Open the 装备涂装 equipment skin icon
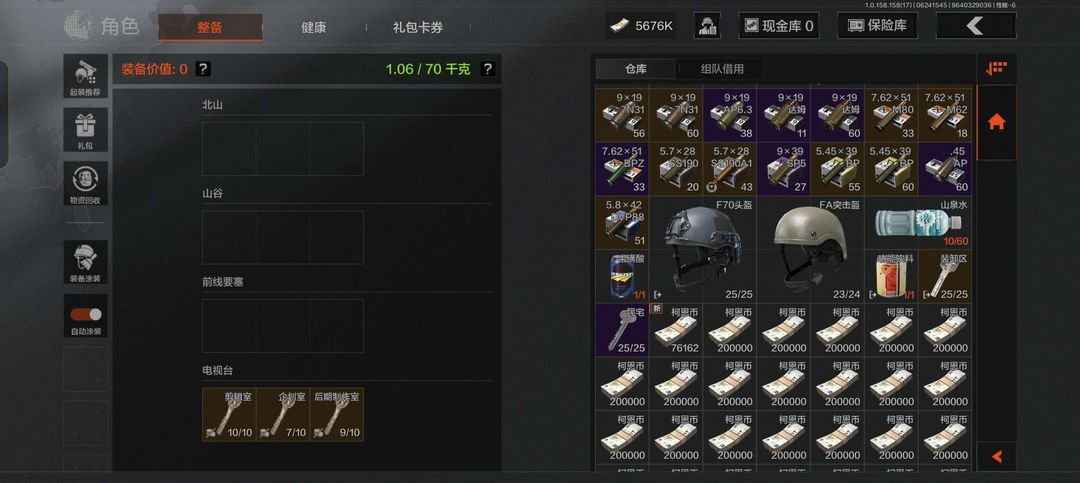Viewport: 1080px width, 483px height. 85,262
